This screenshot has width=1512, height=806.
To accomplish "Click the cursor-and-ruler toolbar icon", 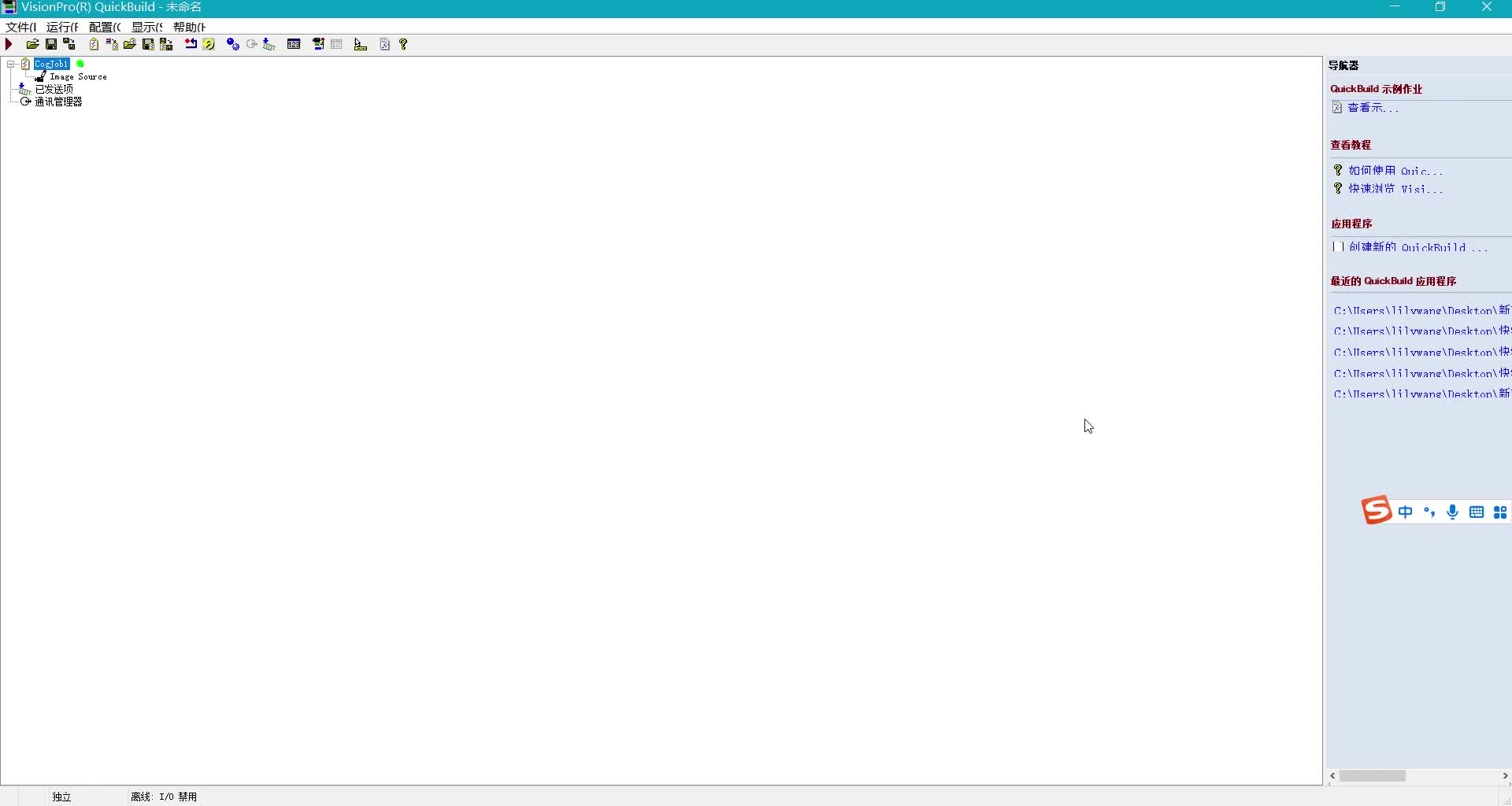I will (361, 45).
